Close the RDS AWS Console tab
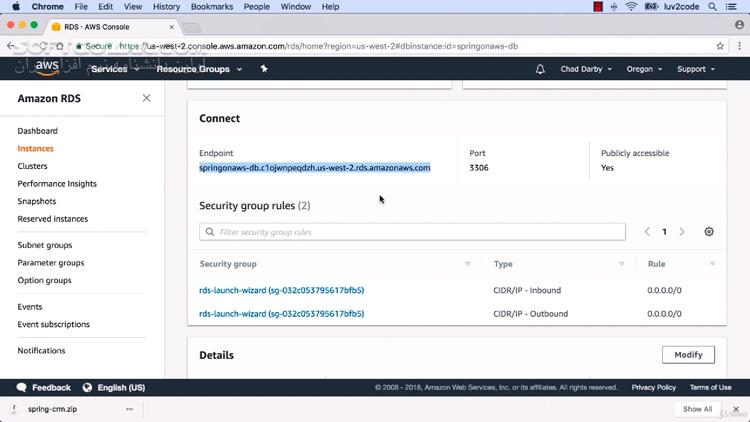This screenshot has height=422, width=750. point(172,27)
